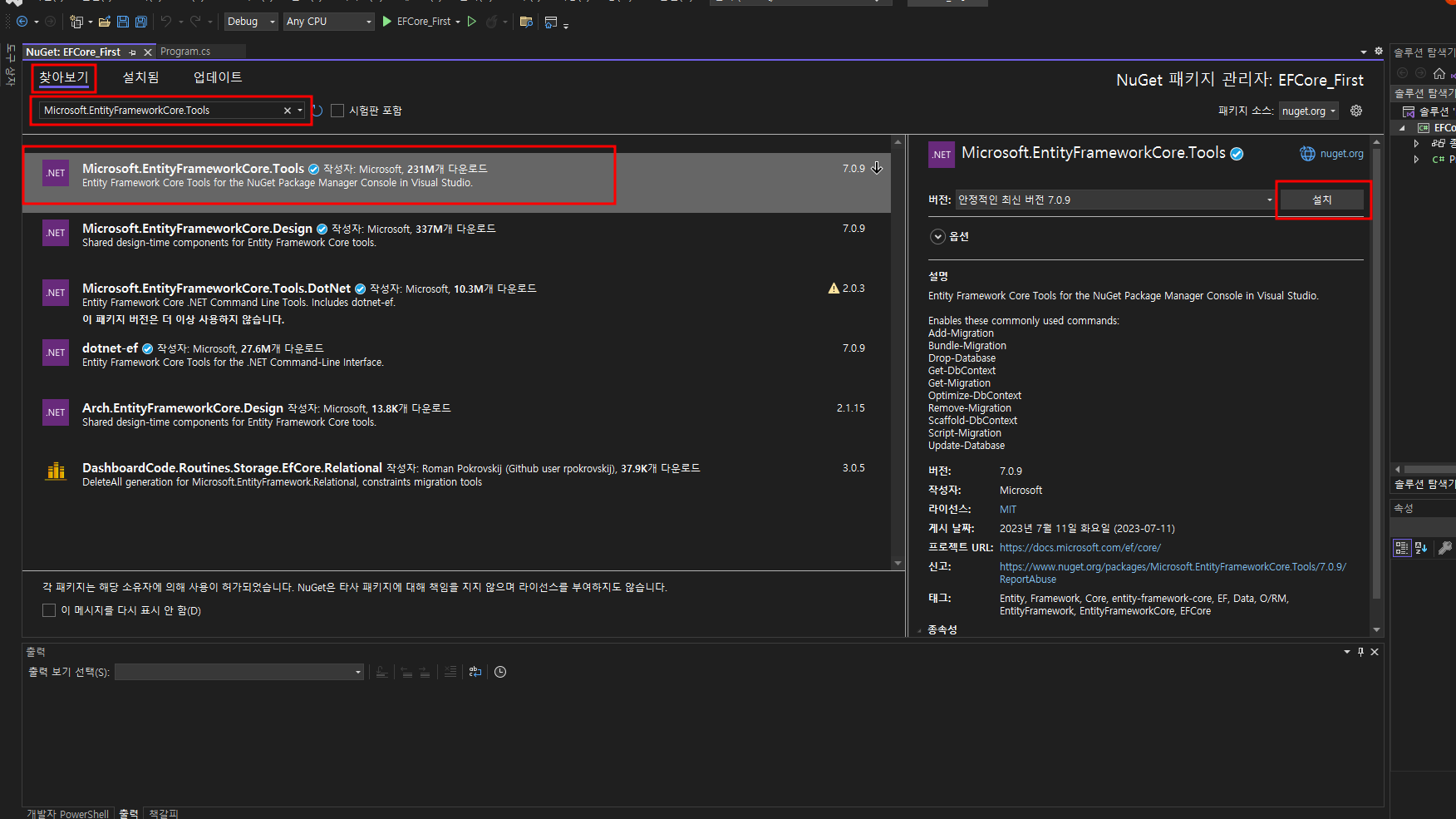The width and height of the screenshot is (1456, 819).
Task: Clear the package search box text
Action: click(x=288, y=111)
